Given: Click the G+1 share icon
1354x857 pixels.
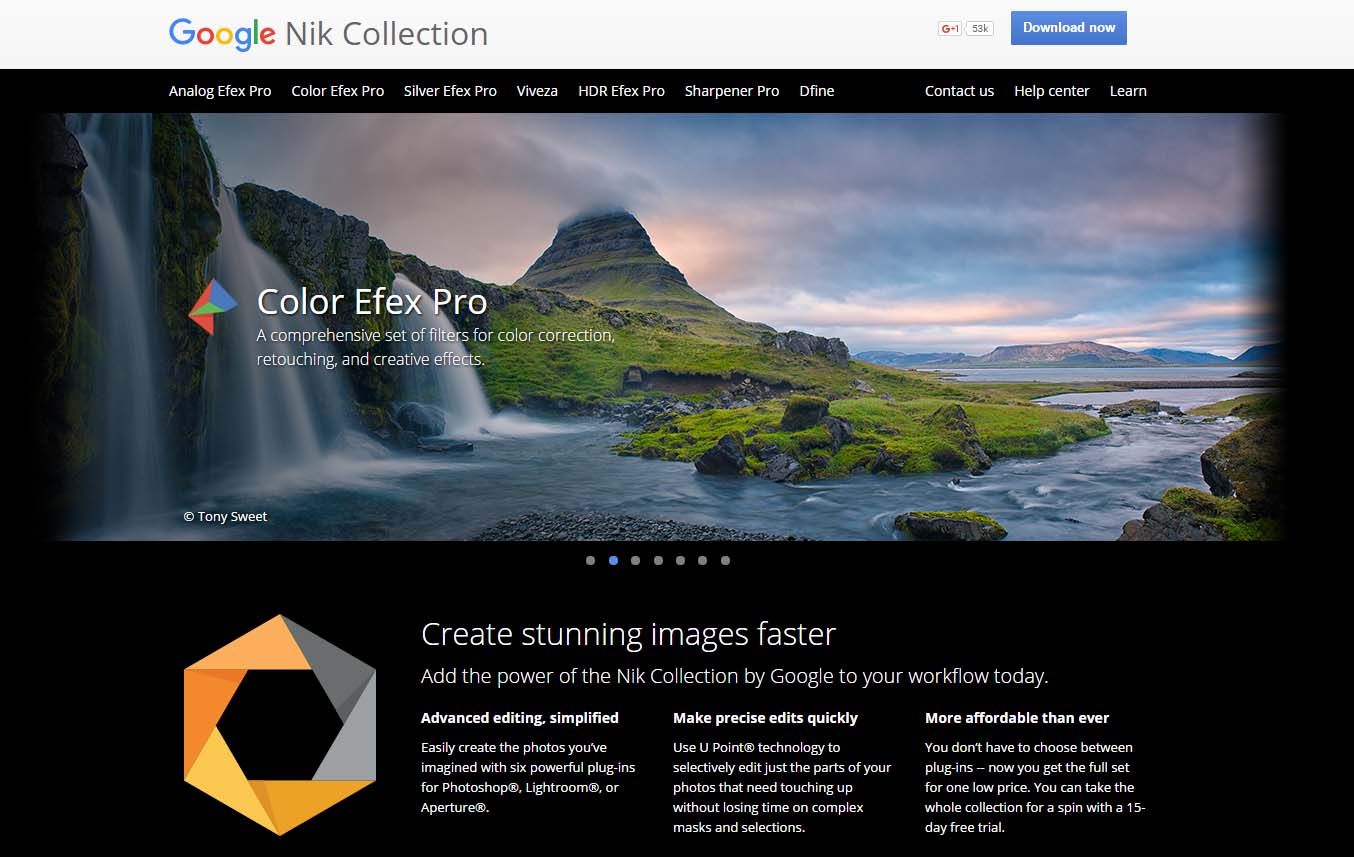Looking at the screenshot, I should [x=950, y=28].
